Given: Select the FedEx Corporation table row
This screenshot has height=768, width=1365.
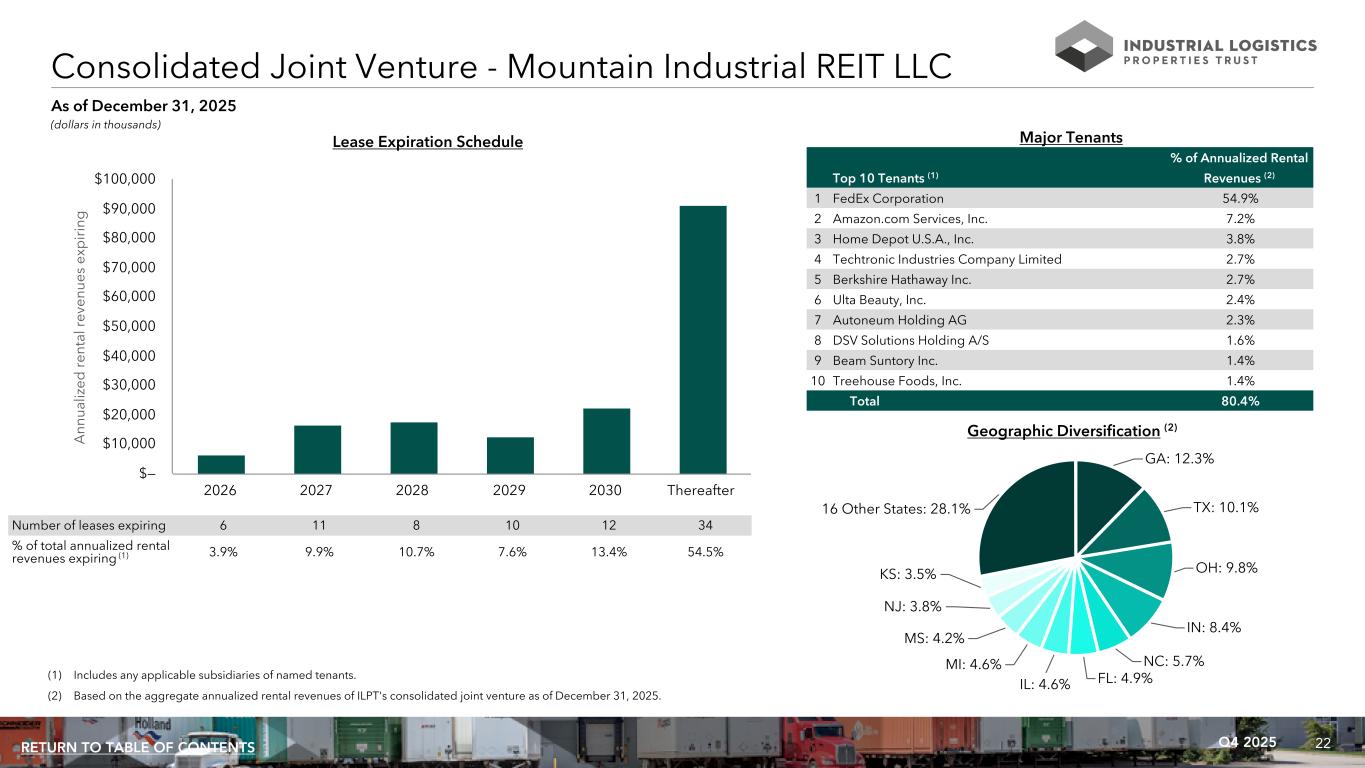Looking at the screenshot, I should [x=1059, y=198].
